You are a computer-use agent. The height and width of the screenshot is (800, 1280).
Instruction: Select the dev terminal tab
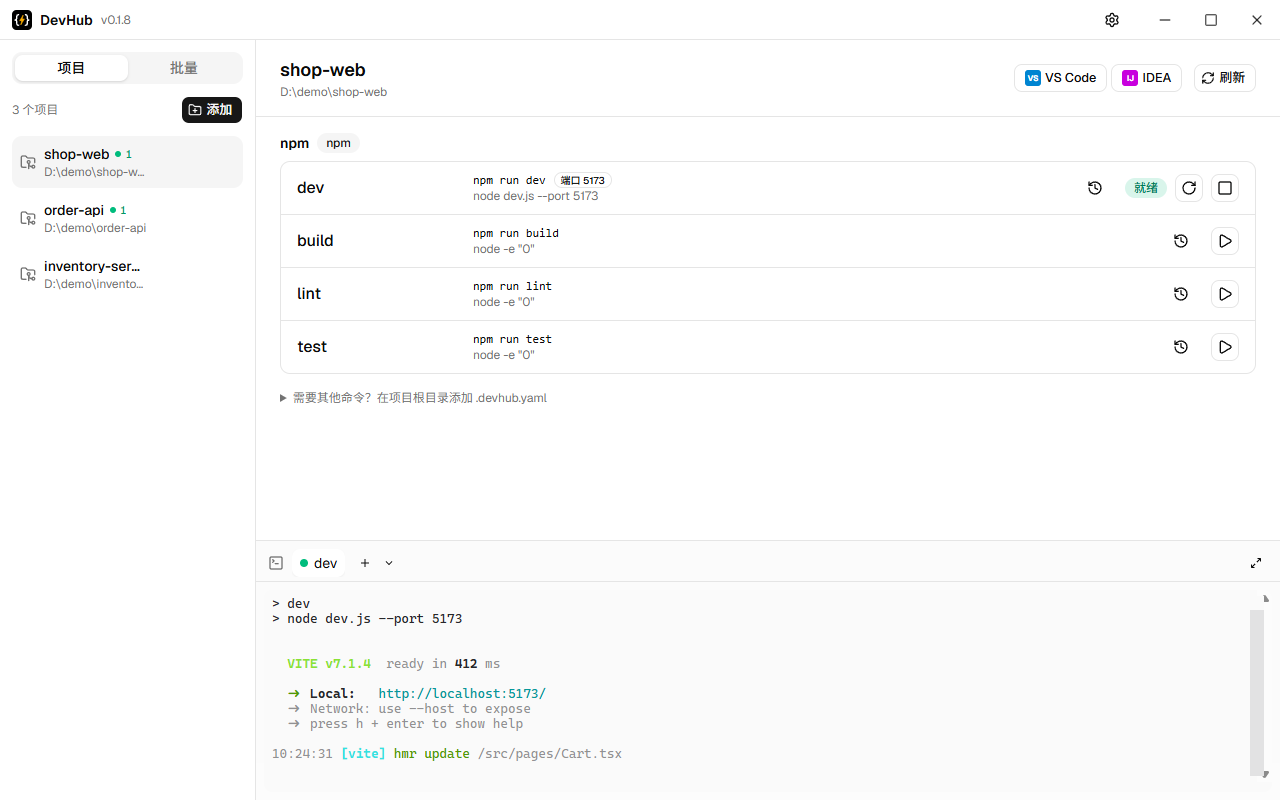point(319,563)
